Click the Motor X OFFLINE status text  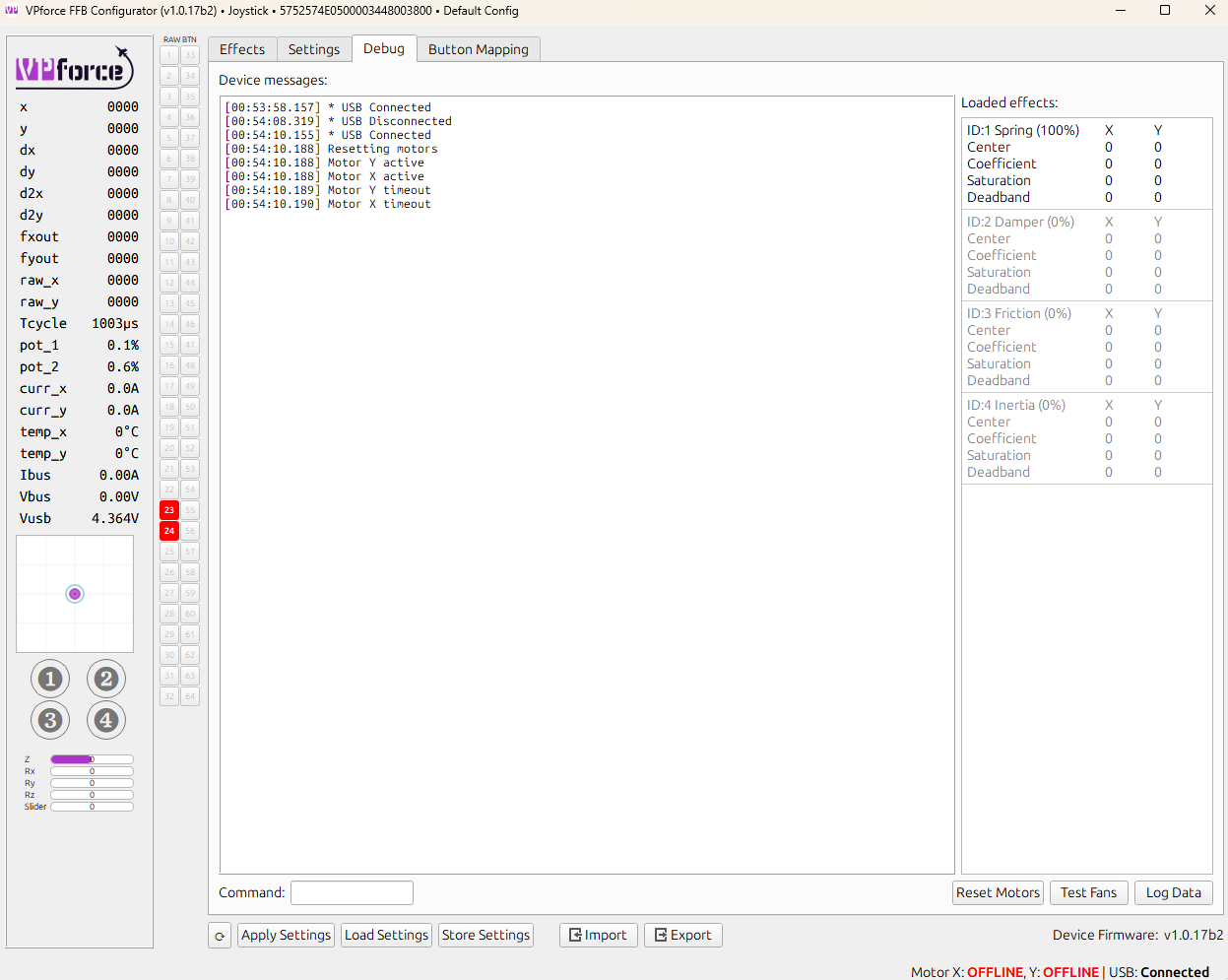tap(967, 972)
